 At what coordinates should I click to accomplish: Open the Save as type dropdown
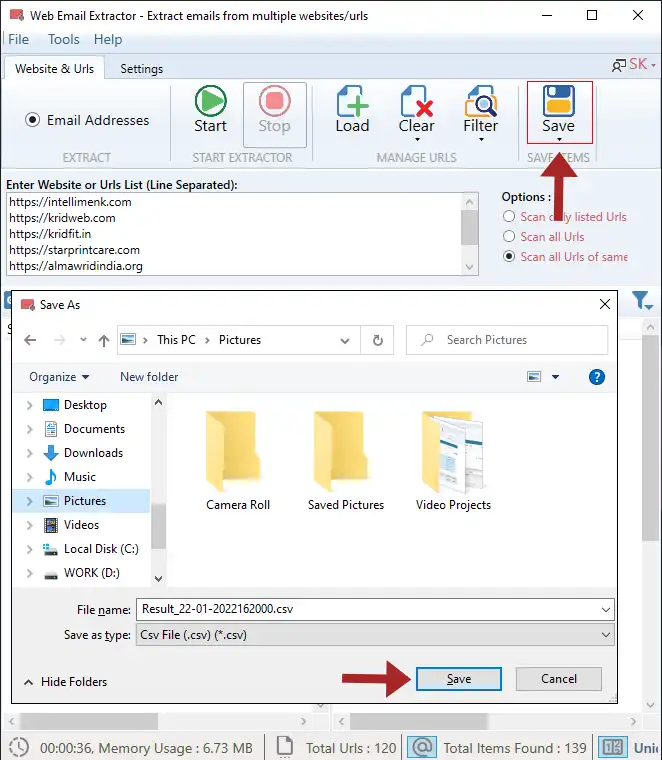[x=606, y=634]
